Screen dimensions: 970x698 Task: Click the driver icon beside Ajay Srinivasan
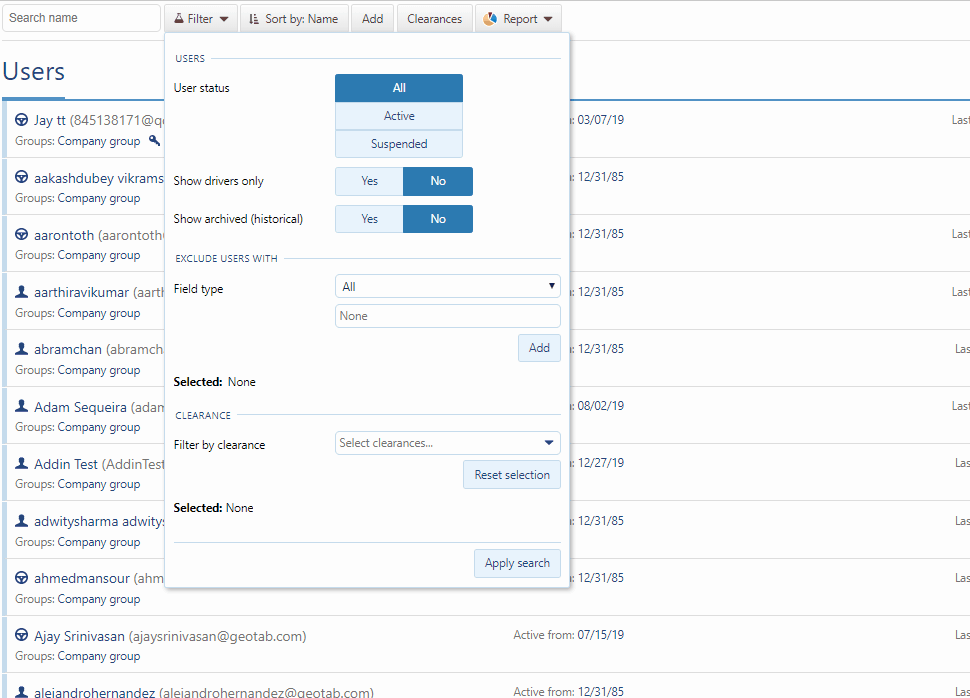[22, 635]
